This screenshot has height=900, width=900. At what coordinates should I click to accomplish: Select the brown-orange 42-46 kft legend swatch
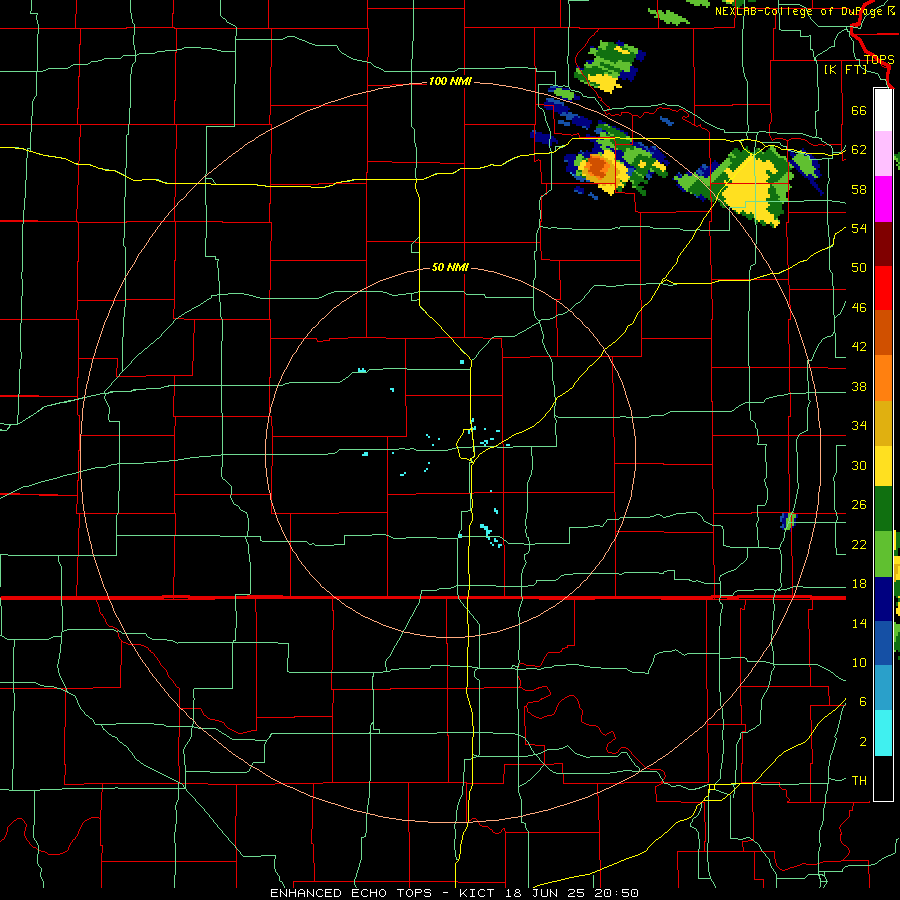pos(883,333)
